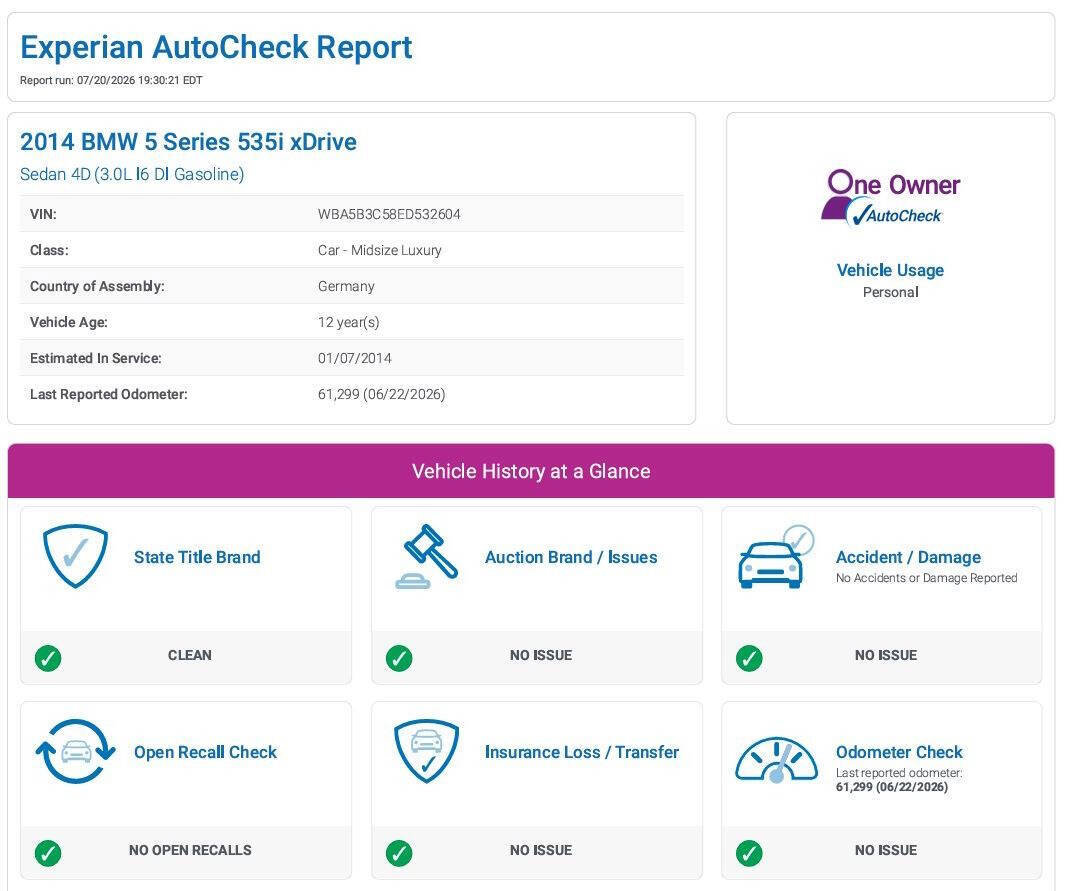Click NO ISSUE status under Accident / Damage
The height and width of the screenshot is (891, 1070).
[x=886, y=655]
